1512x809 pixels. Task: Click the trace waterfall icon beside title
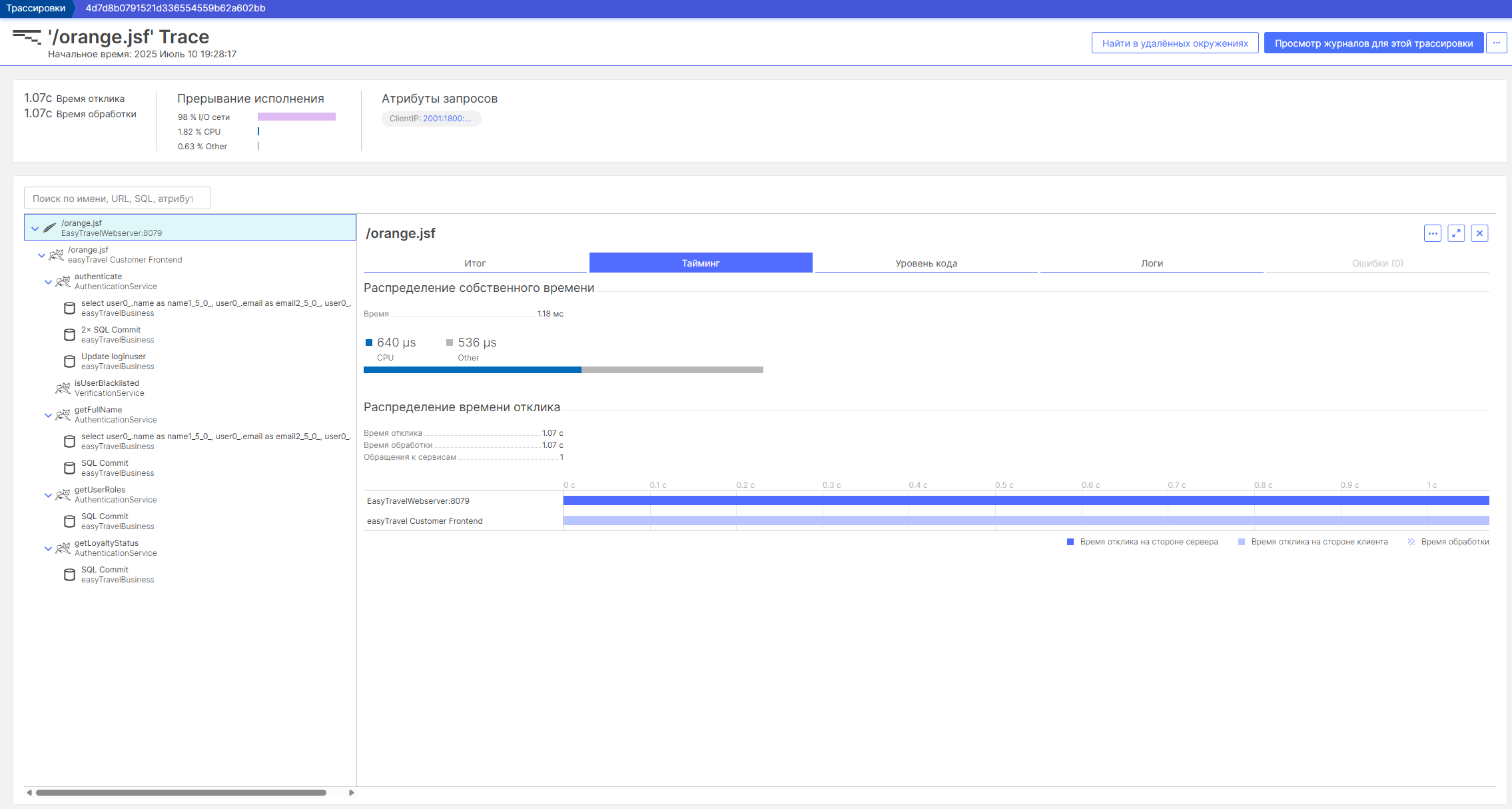point(27,37)
